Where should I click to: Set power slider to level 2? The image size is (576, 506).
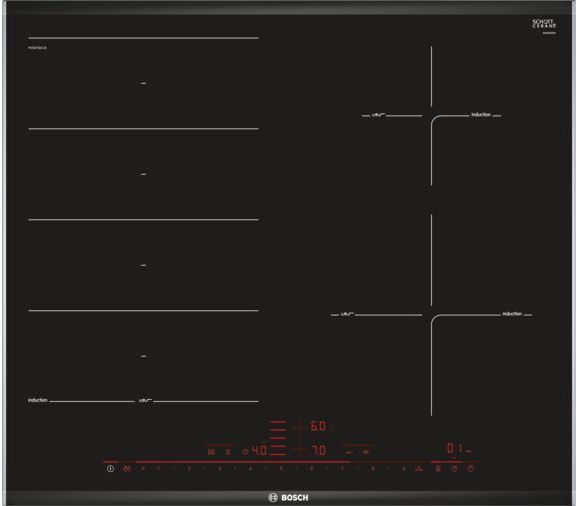pos(189,469)
